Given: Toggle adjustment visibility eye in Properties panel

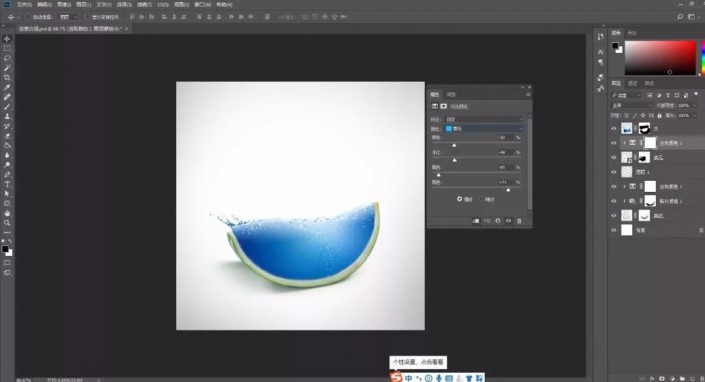Looking at the screenshot, I should (509, 221).
